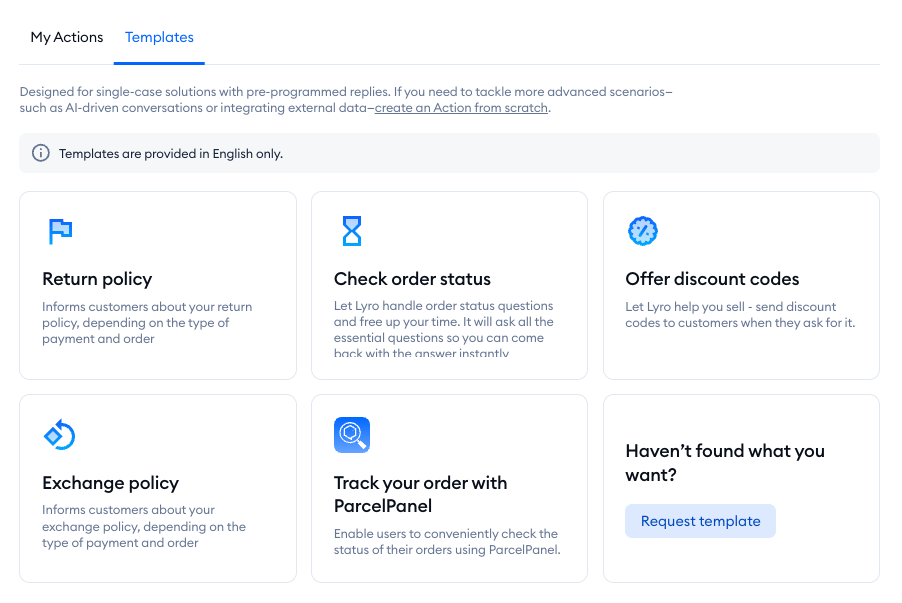Switch to the My Actions tab
This screenshot has height=603, width=902.
tap(67, 37)
